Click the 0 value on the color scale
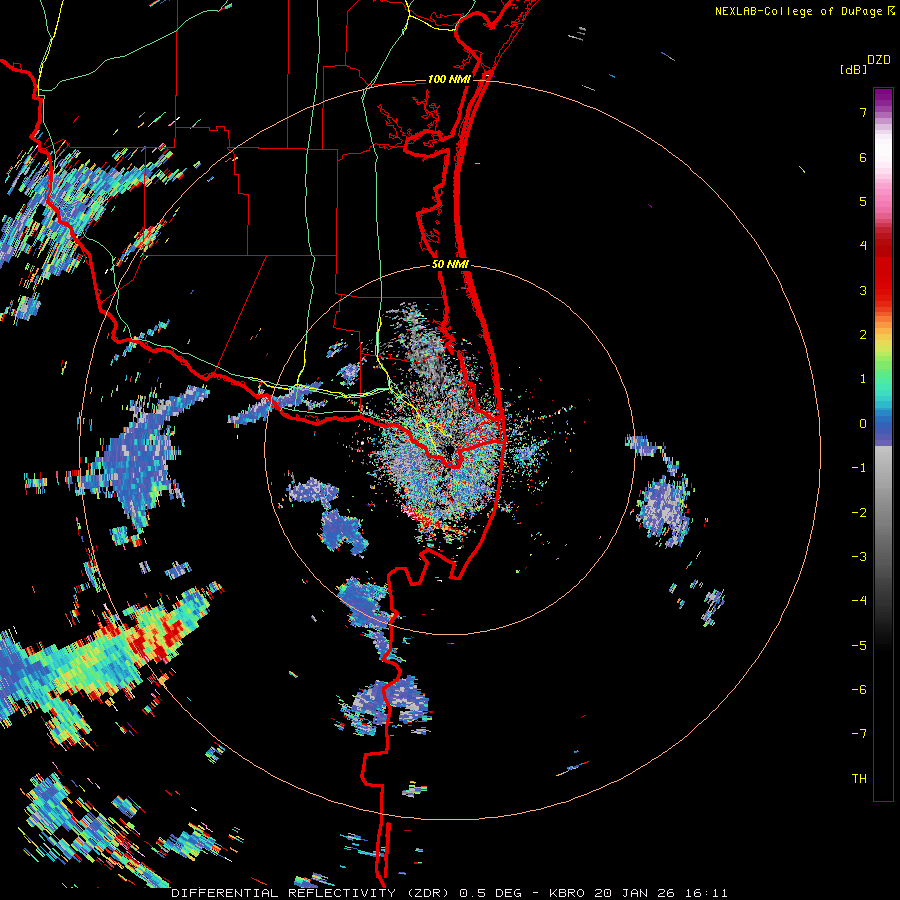Image resolution: width=900 pixels, height=900 pixels. [x=863, y=424]
